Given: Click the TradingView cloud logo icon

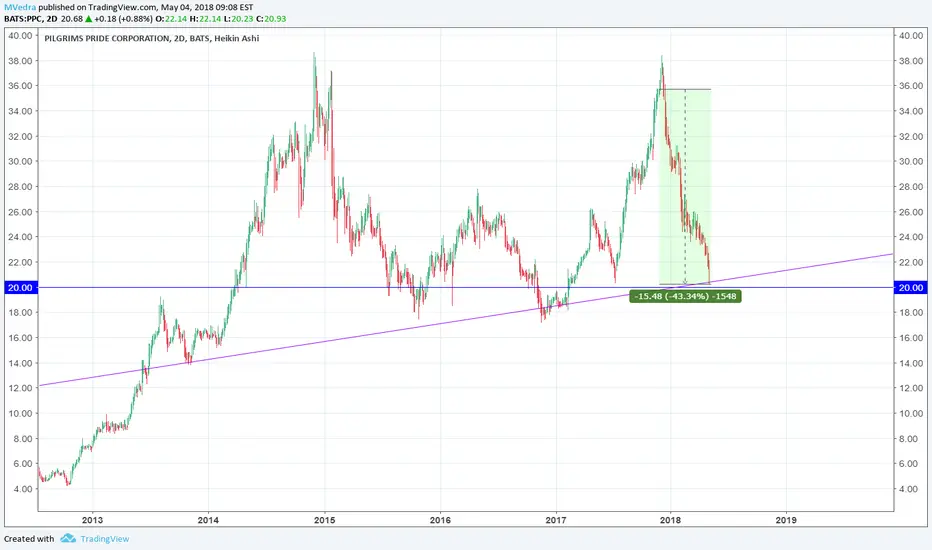Looking at the screenshot, I should click(x=68, y=538).
